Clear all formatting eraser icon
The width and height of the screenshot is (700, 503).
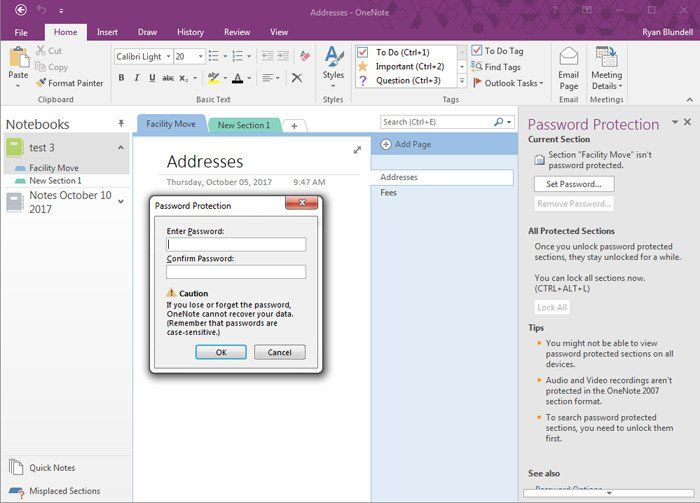click(305, 56)
